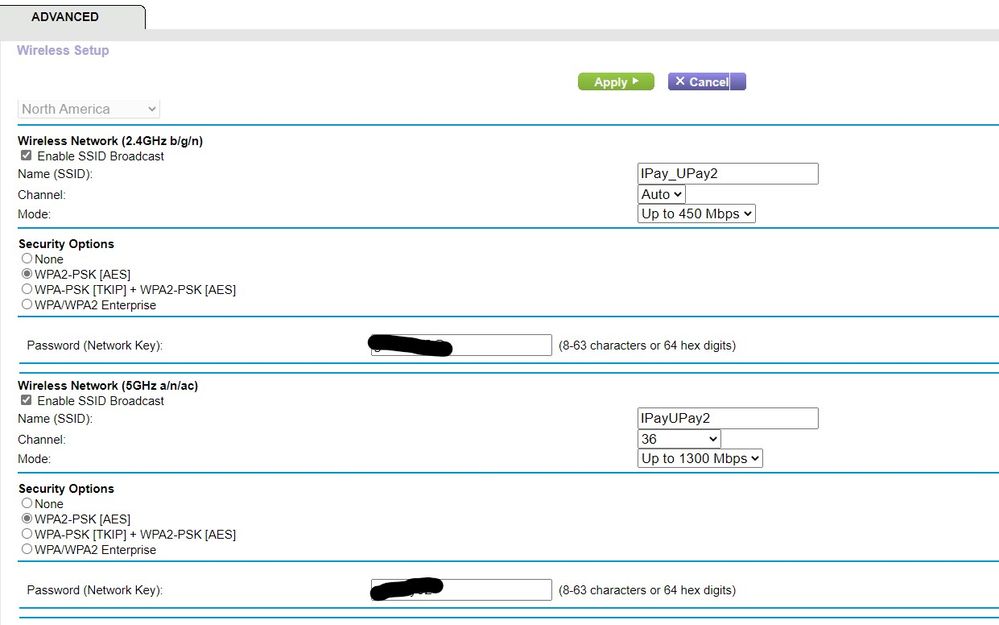The height and width of the screenshot is (625, 999).
Task: Open the 2.4GHz Mode dropdown showing Up to 450 Mbps
Action: click(x=696, y=213)
